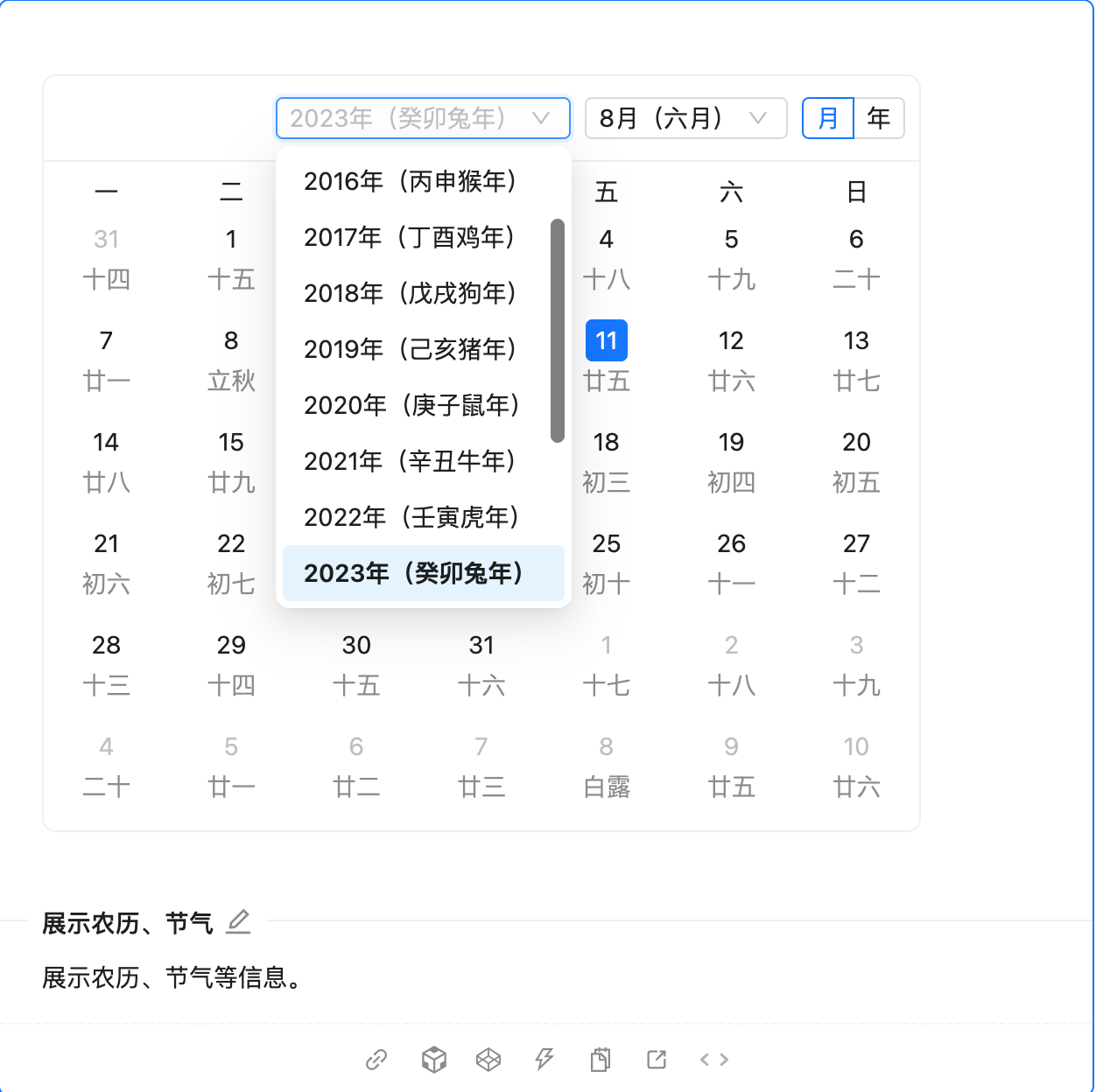Screen dimensions: 1096x1092
Task: Choose 2019年（己亥猪年）from the list
Action: pyautogui.click(x=409, y=349)
